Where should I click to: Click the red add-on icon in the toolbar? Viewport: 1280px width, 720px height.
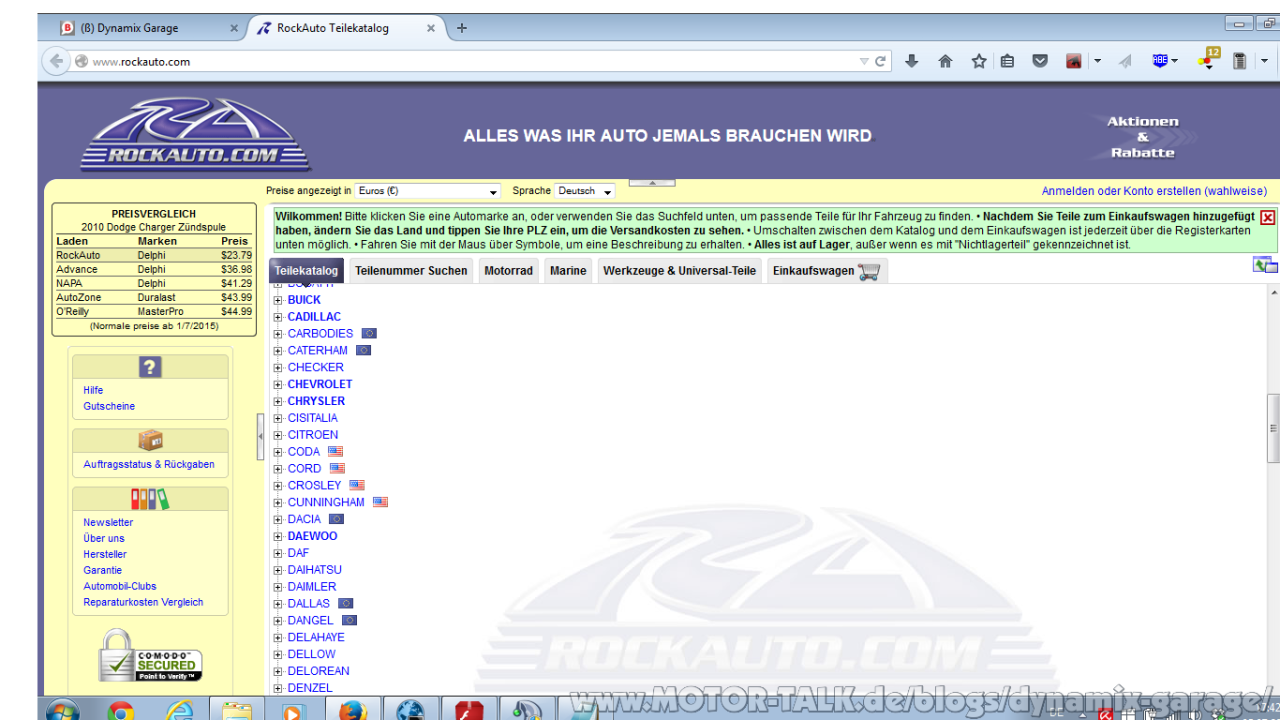[1074, 61]
